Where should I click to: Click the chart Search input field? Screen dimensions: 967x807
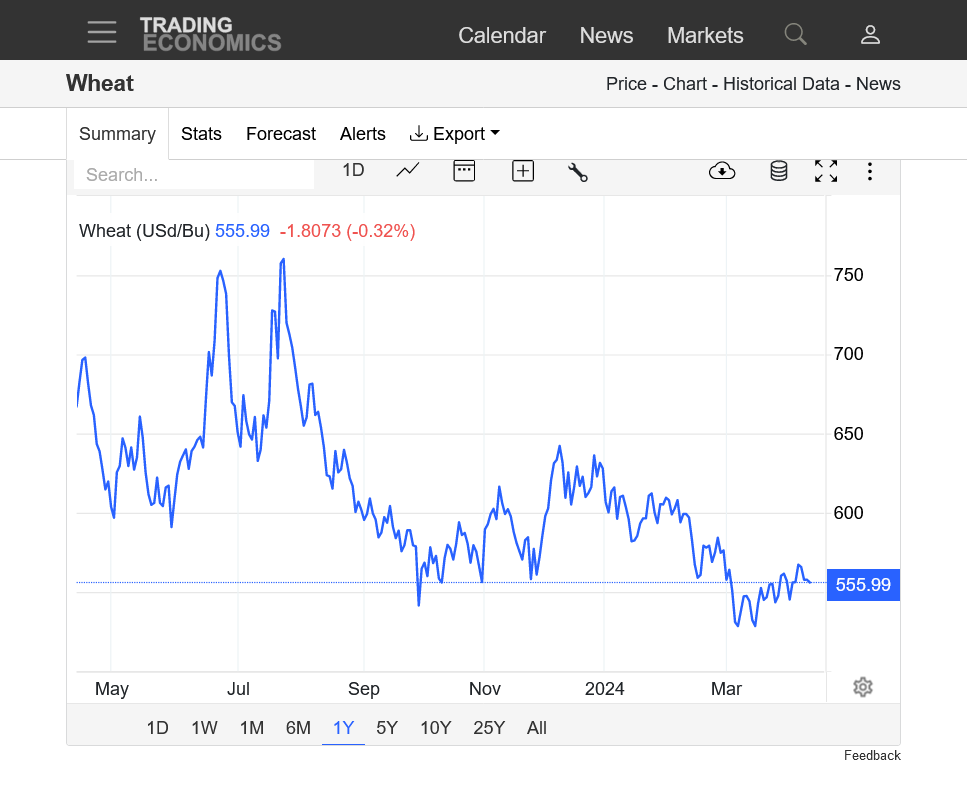point(194,174)
